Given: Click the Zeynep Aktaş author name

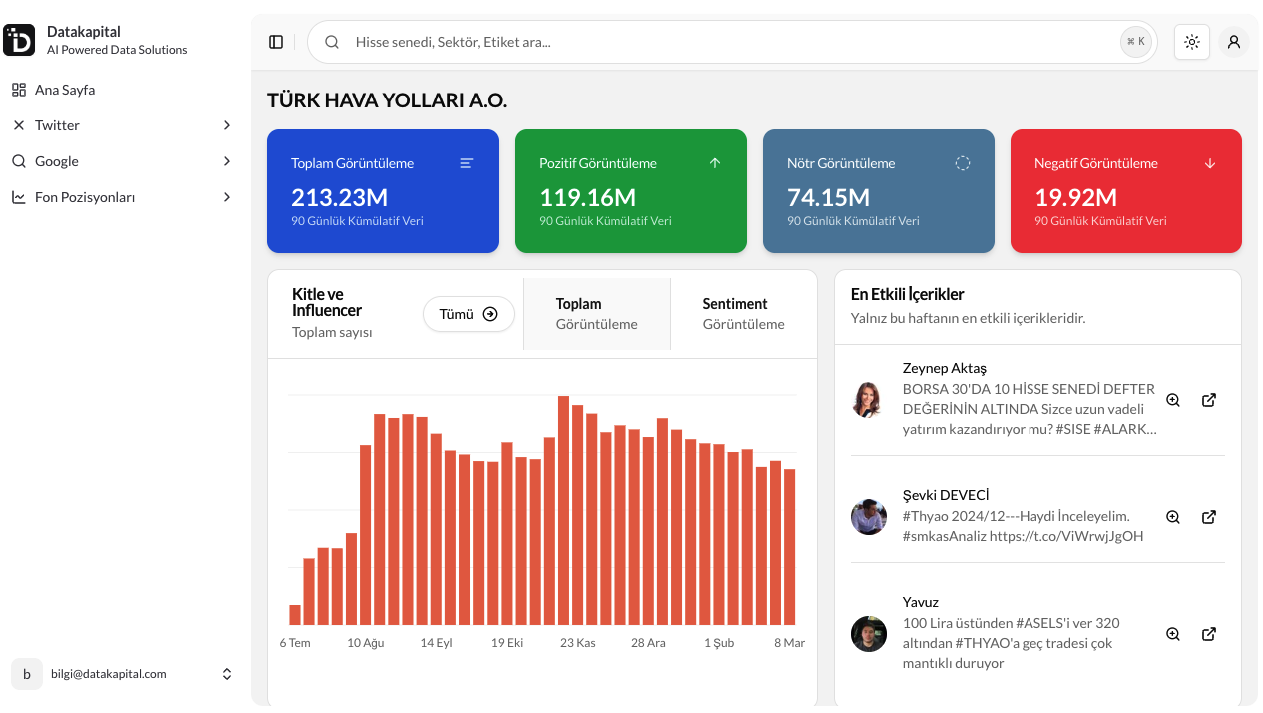Looking at the screenshot, I should (x=945, y=368).
